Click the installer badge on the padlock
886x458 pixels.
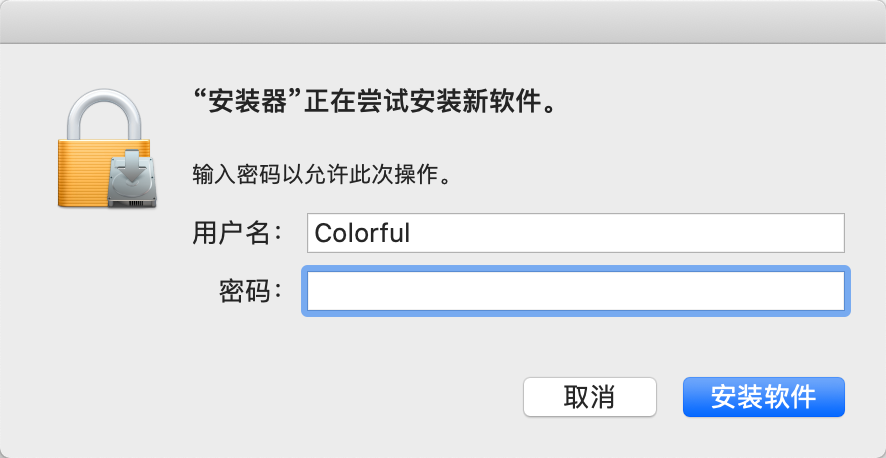[x=132, y=180]
